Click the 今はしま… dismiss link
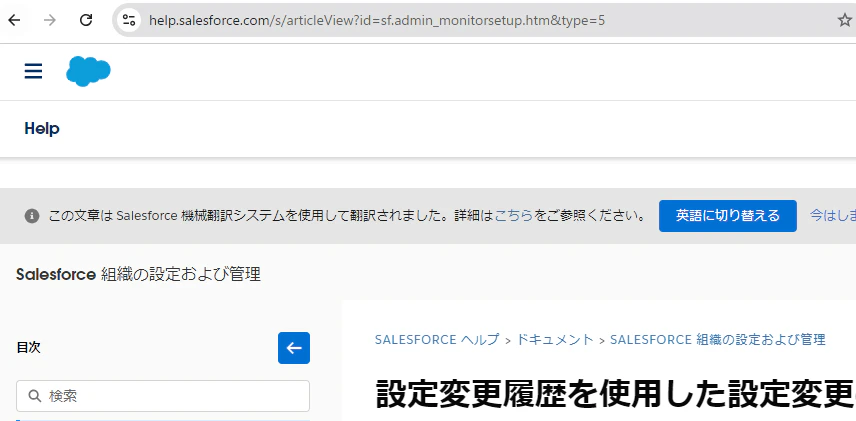The image size is (856, 421). (x=833, y=216)
